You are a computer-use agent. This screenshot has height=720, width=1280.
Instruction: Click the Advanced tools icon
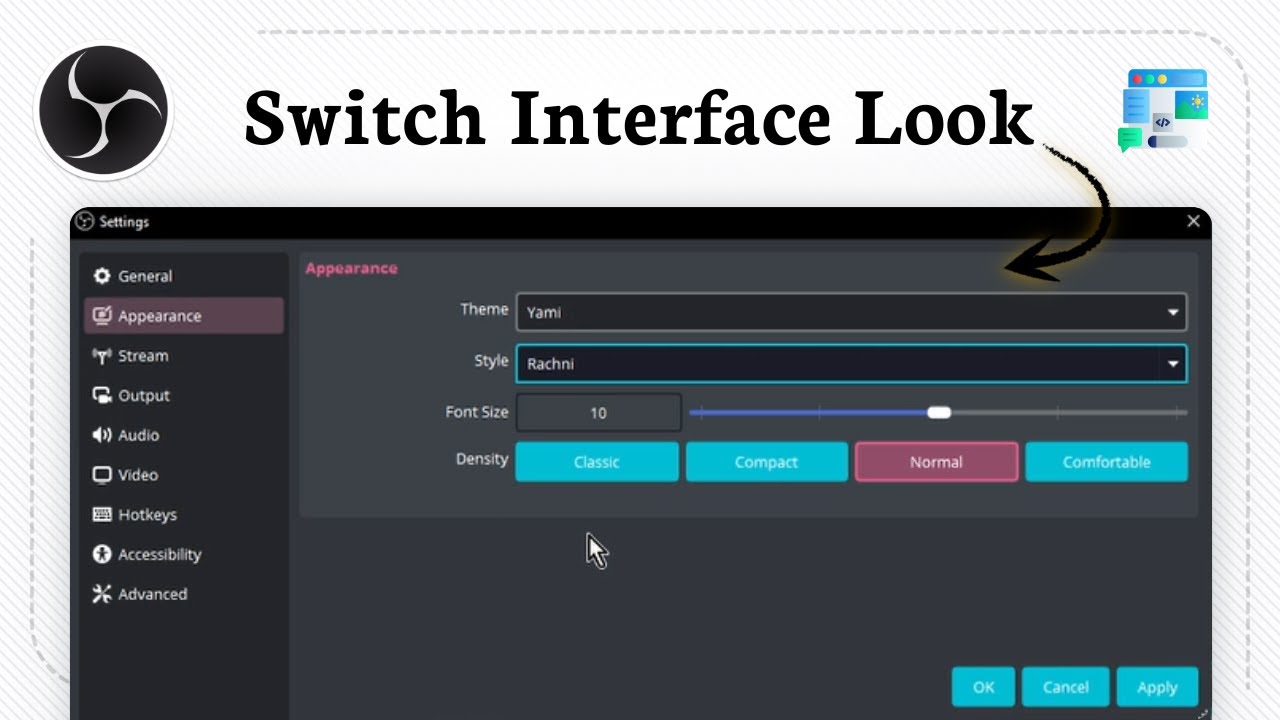point(101,594)
